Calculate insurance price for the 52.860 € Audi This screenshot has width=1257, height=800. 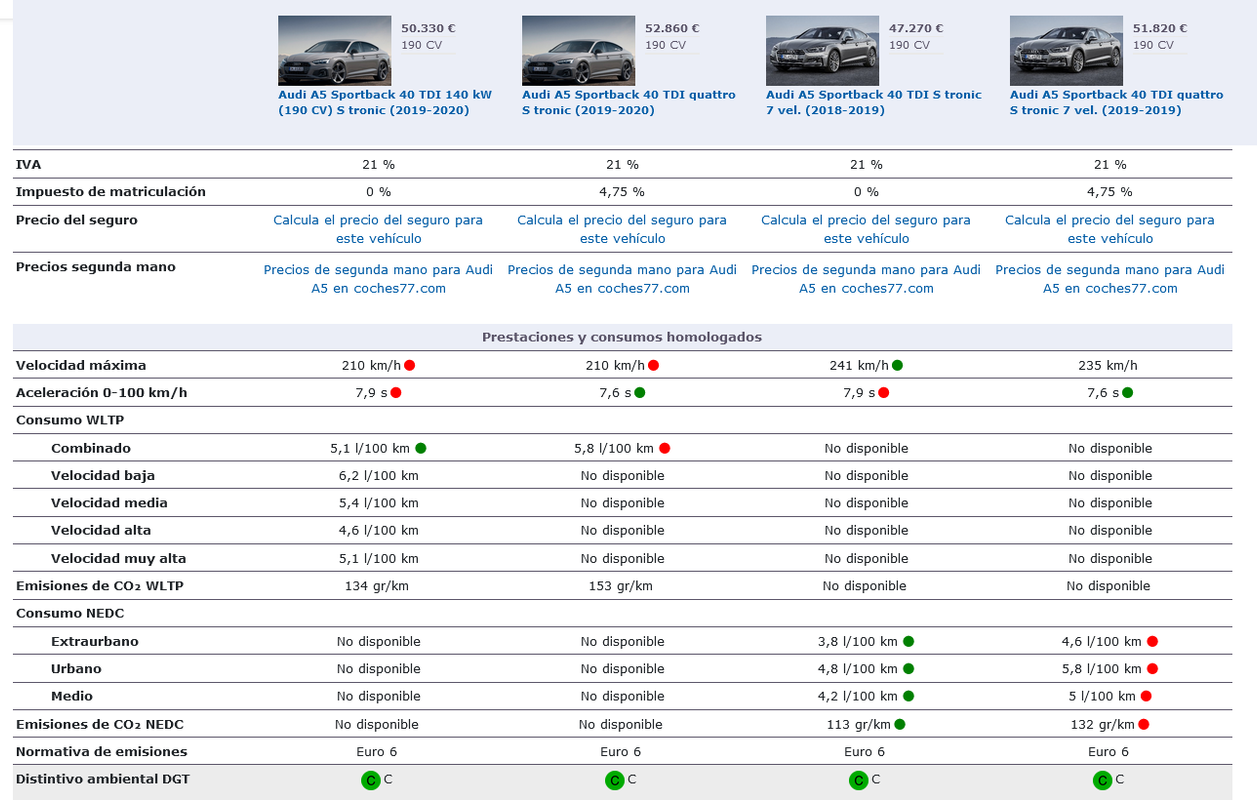622,229
